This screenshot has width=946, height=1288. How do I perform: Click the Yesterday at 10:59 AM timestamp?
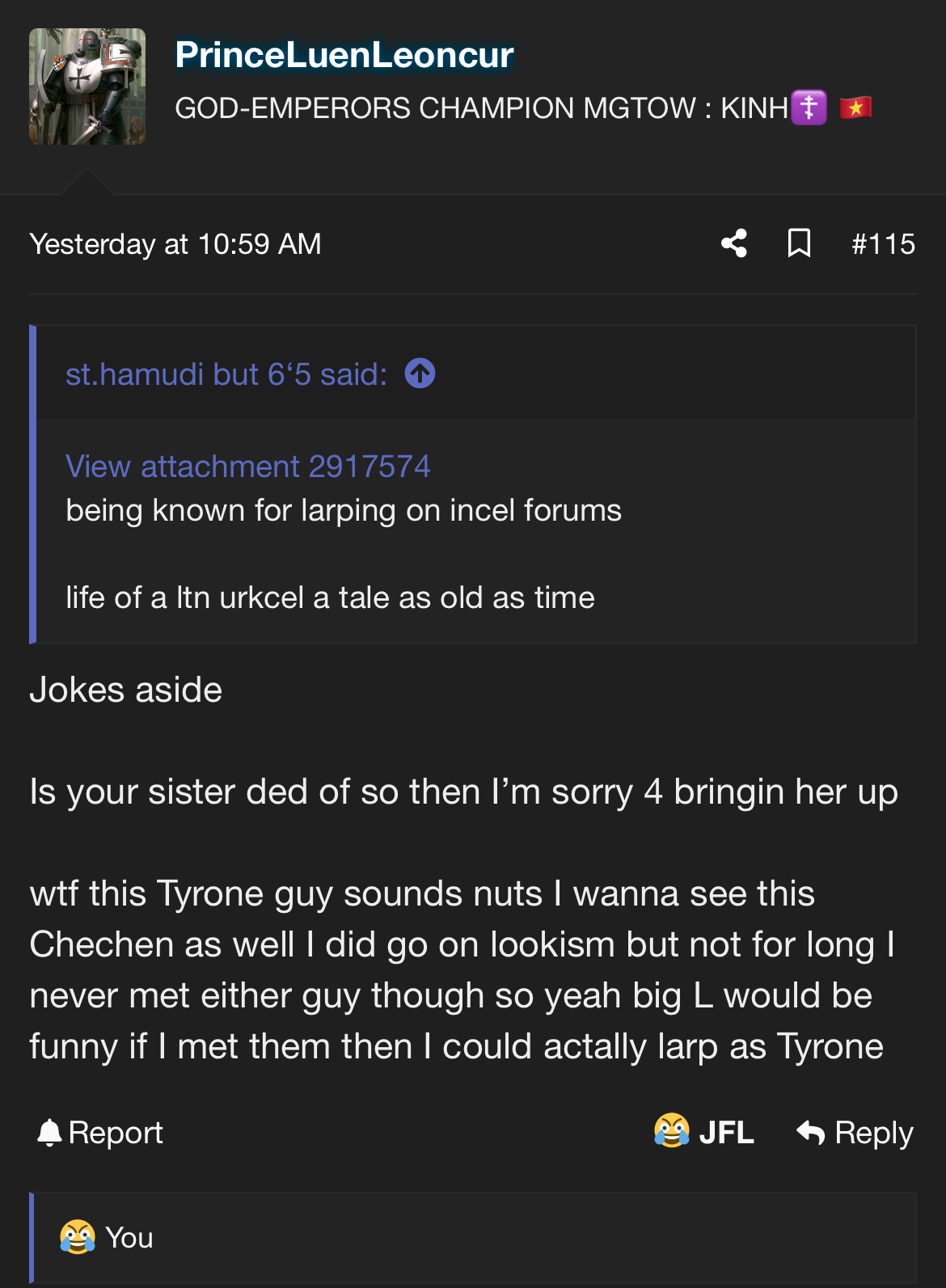click(x=175, y=244)
